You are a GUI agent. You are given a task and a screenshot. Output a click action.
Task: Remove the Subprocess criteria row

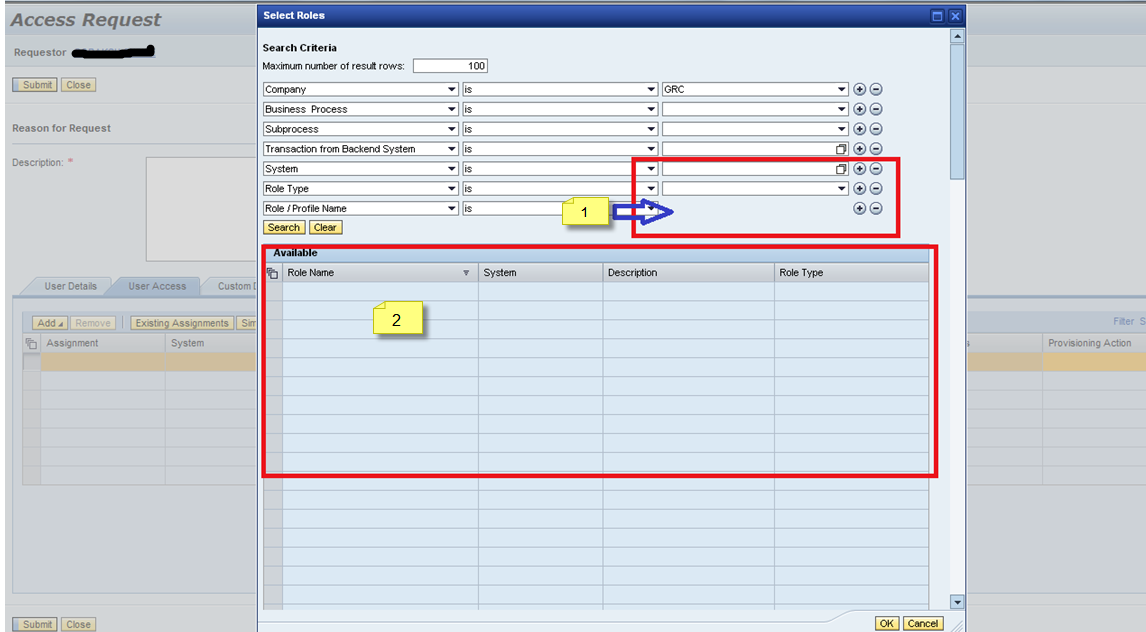[876, 129]
